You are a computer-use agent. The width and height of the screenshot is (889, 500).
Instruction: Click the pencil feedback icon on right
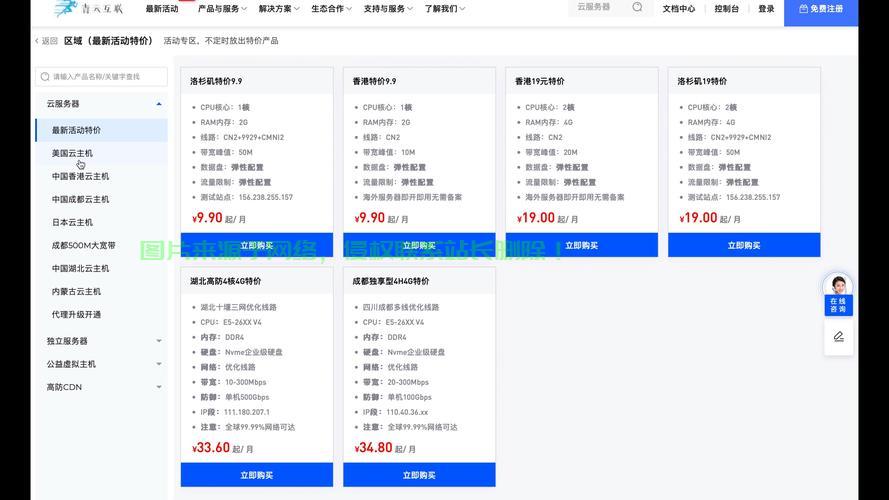(838, 336)
